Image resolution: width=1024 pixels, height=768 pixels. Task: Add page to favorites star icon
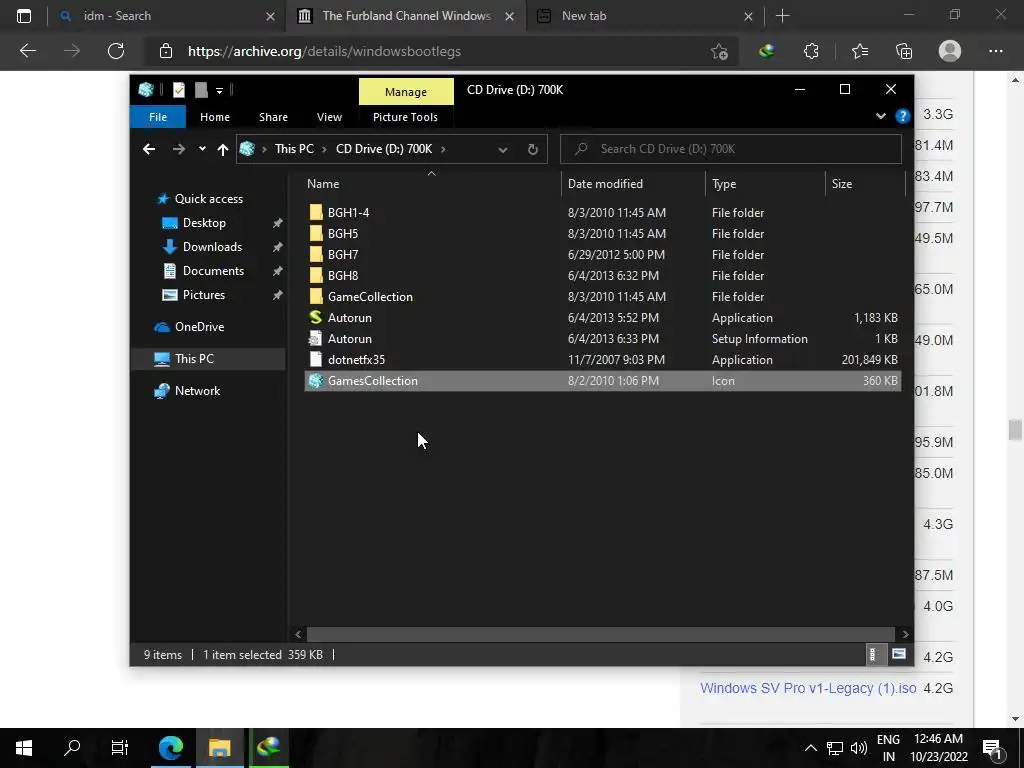pos(719,52)
